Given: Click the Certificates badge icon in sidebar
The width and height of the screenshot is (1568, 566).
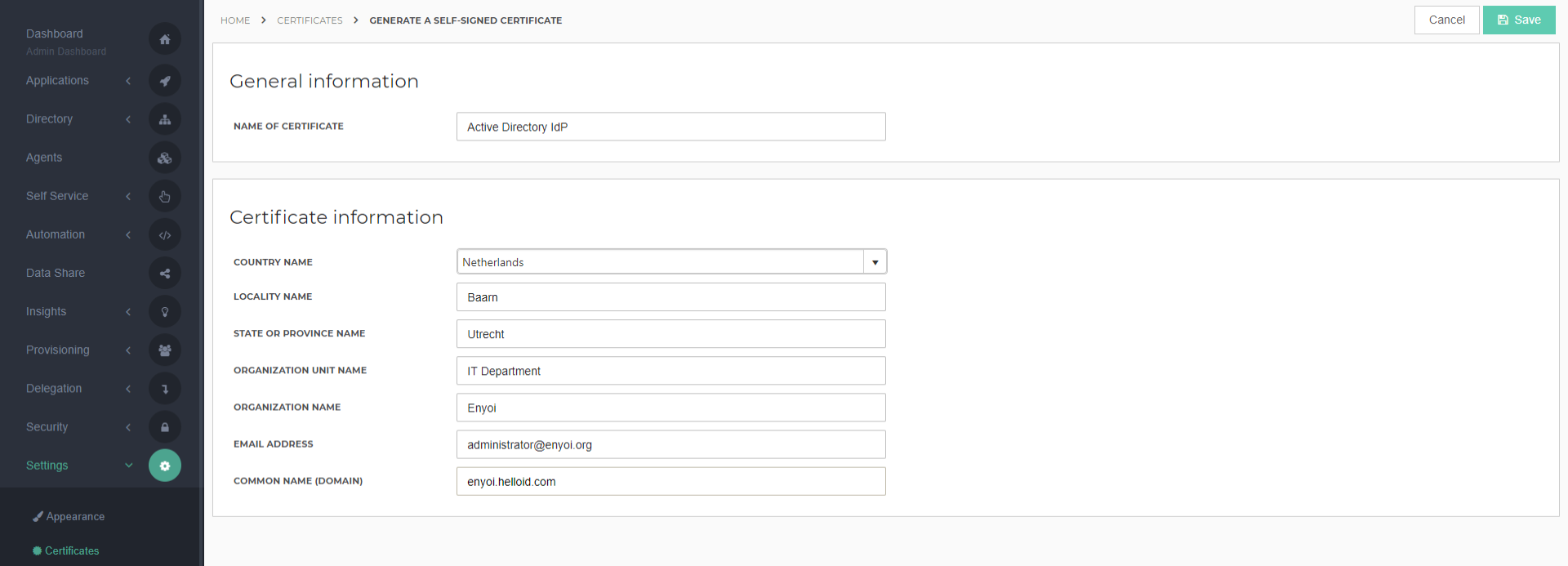Looking at the screenshot, I should tap(37, 550).
